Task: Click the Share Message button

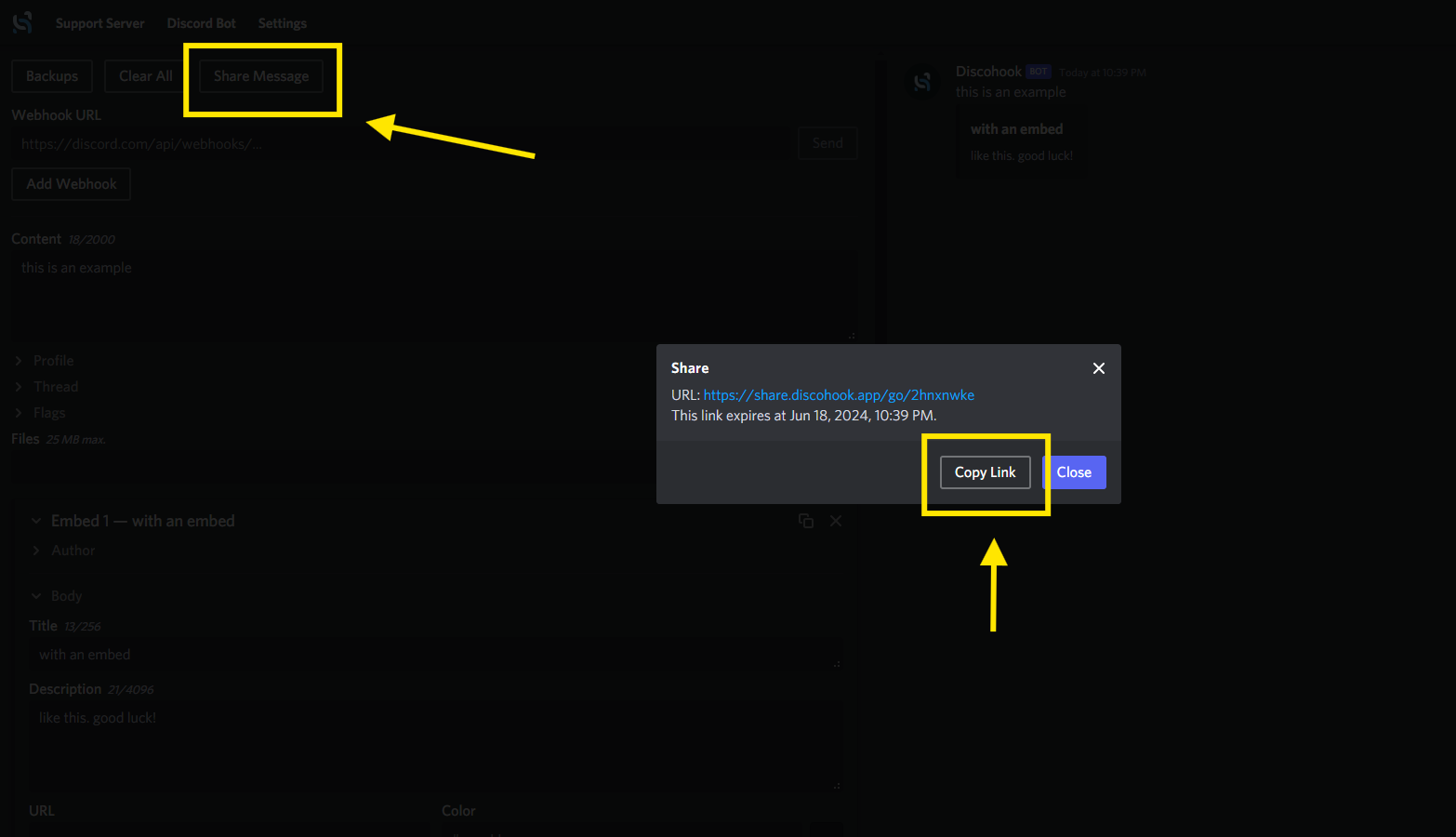Action: click(x=261, y=76)
